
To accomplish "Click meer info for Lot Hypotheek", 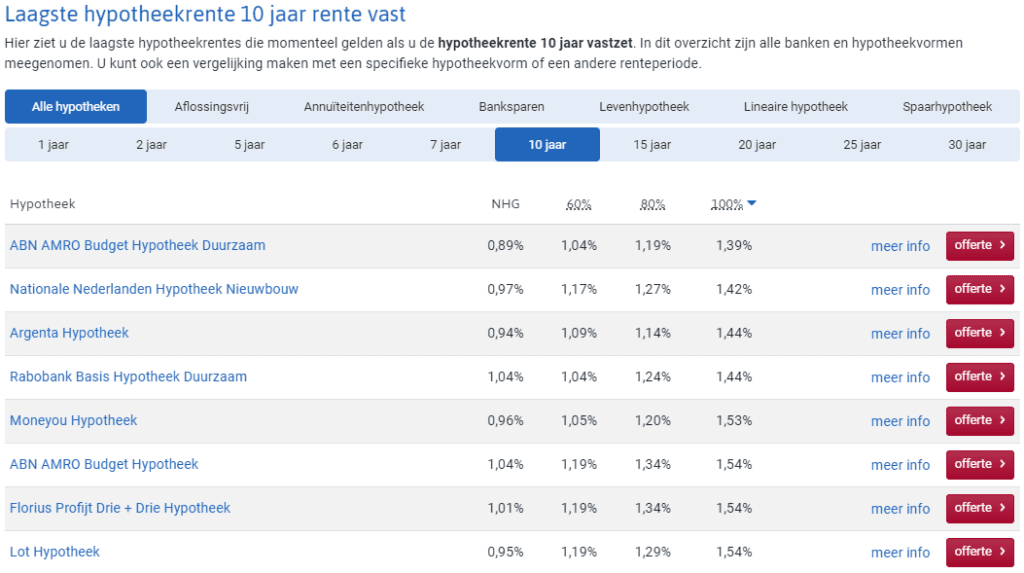I will click(900, 553).
